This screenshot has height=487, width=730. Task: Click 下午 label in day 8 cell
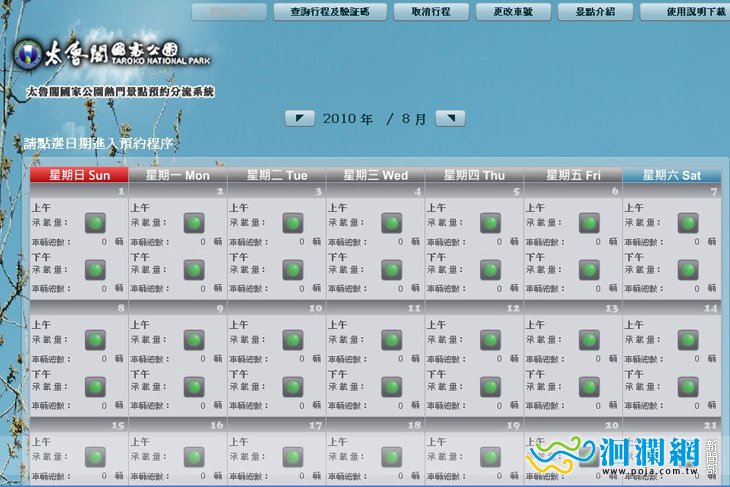(41, 374)
